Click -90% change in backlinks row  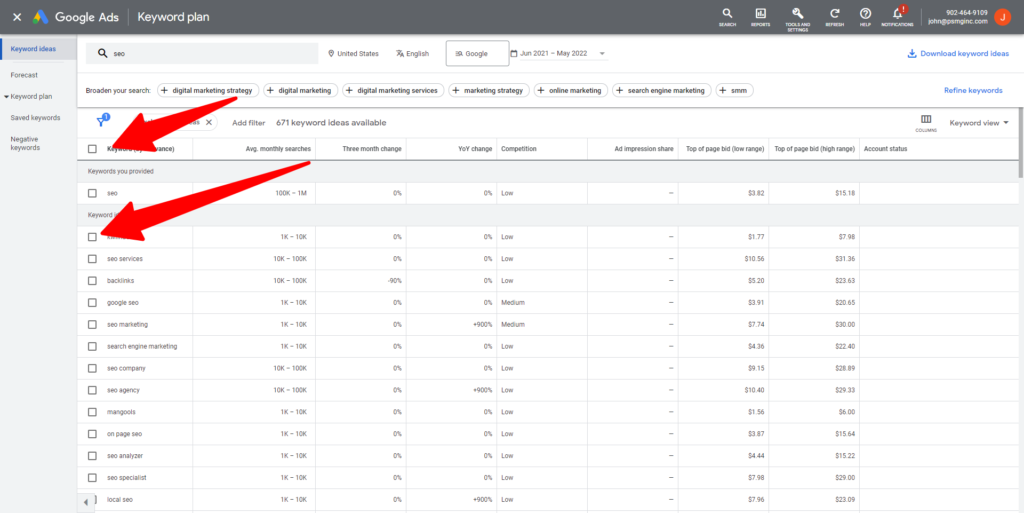click(x=394, y=281)
